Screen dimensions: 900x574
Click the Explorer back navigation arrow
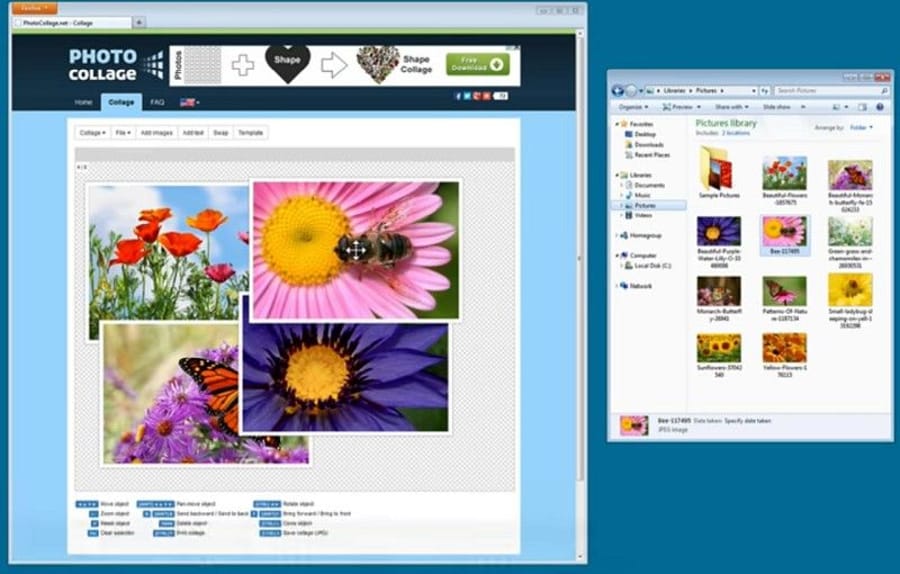(618, 90)
